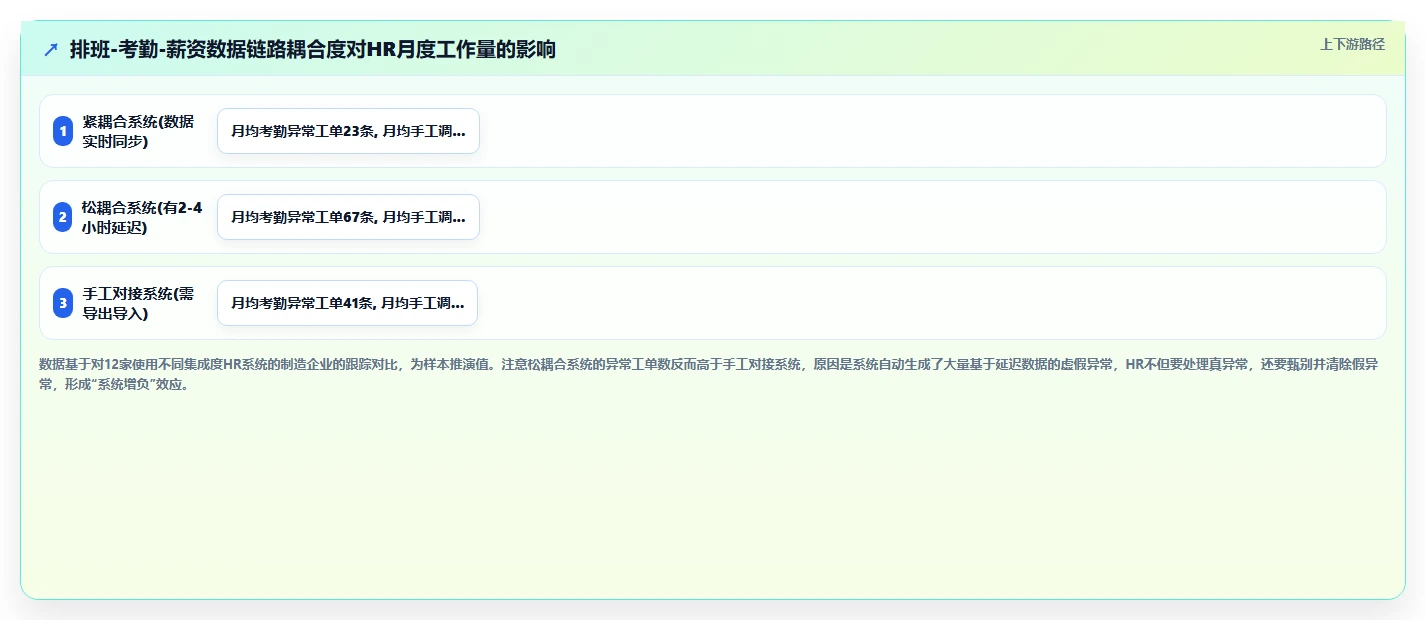Open the chip reading 月均考勤异常工单41条

pos(347,303)
